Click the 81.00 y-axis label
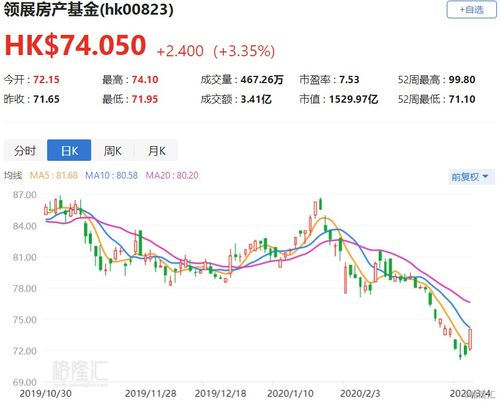The image size is (500, 403). [x=25, y=257]
